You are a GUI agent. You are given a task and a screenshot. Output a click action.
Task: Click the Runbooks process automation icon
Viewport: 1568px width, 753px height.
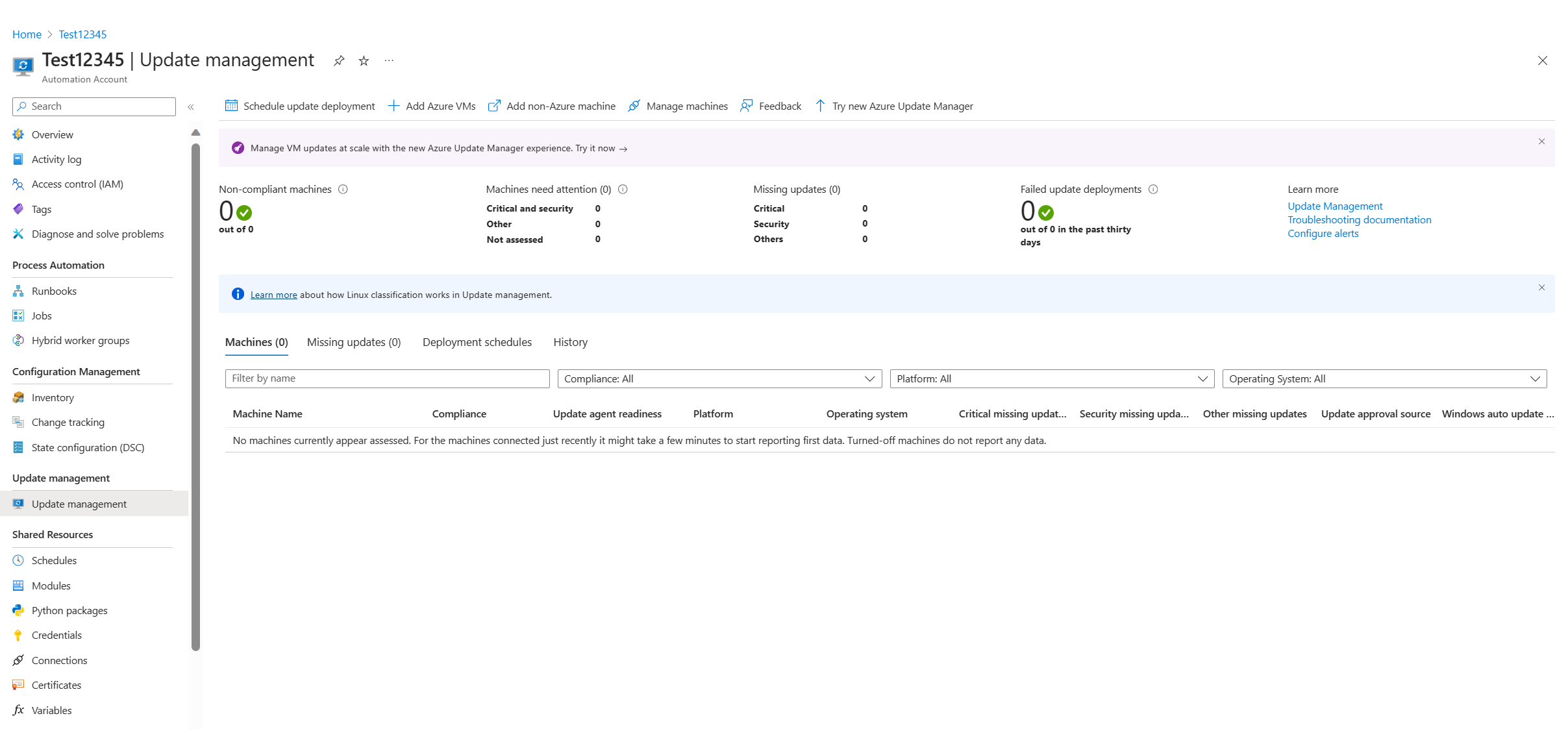pos(19,290)
